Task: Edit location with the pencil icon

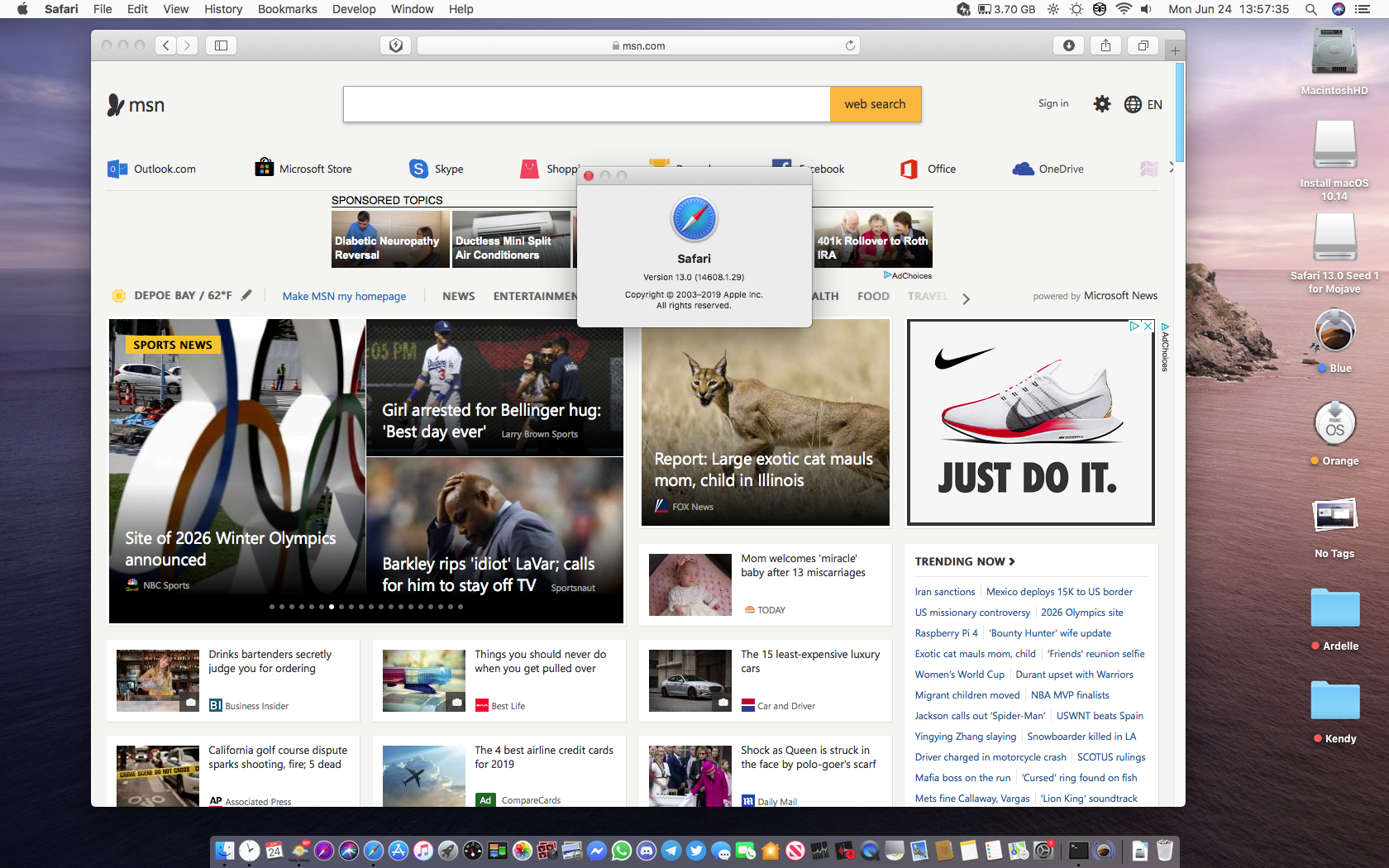Action: click(246, 295)
